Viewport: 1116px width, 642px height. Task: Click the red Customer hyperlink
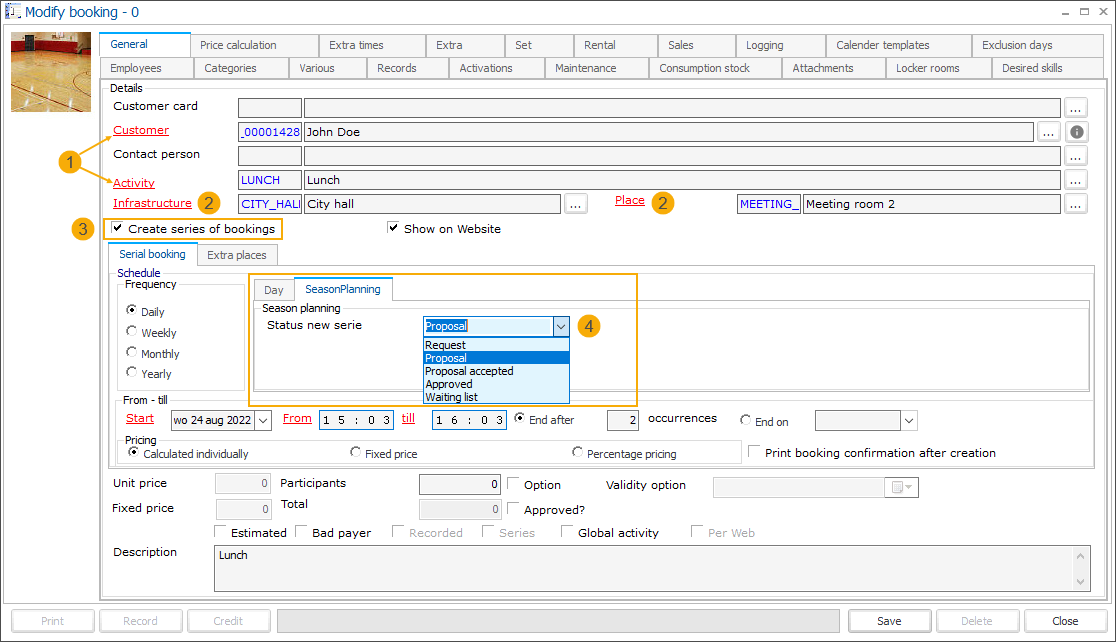[140, 130]
